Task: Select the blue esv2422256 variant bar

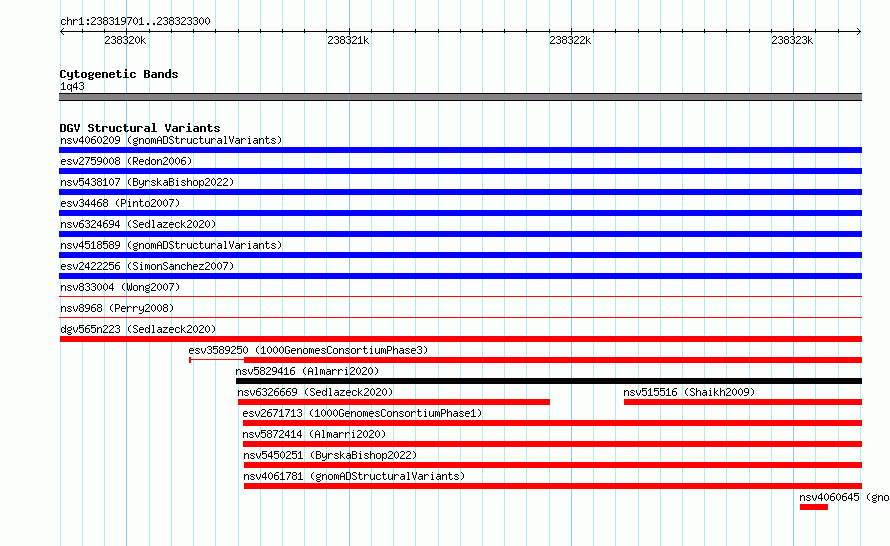Action: 460,276
